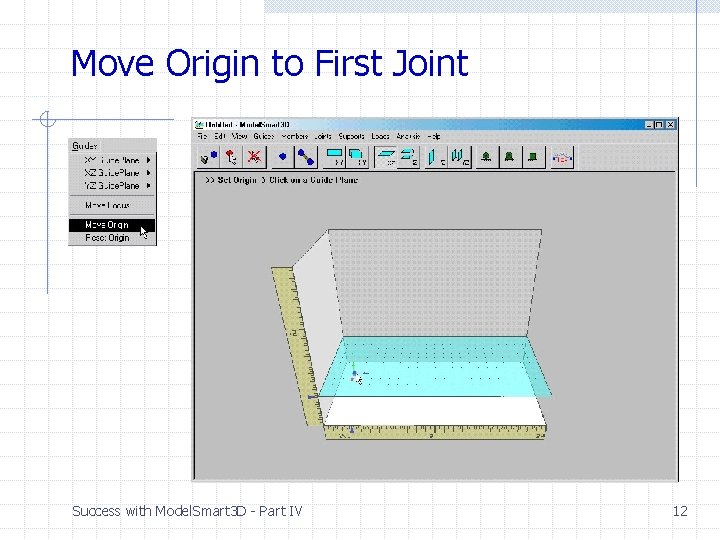Screen dimensions: 720x540
Task: Toggle the second XZ guide plane button
Action: coord(408,157)
